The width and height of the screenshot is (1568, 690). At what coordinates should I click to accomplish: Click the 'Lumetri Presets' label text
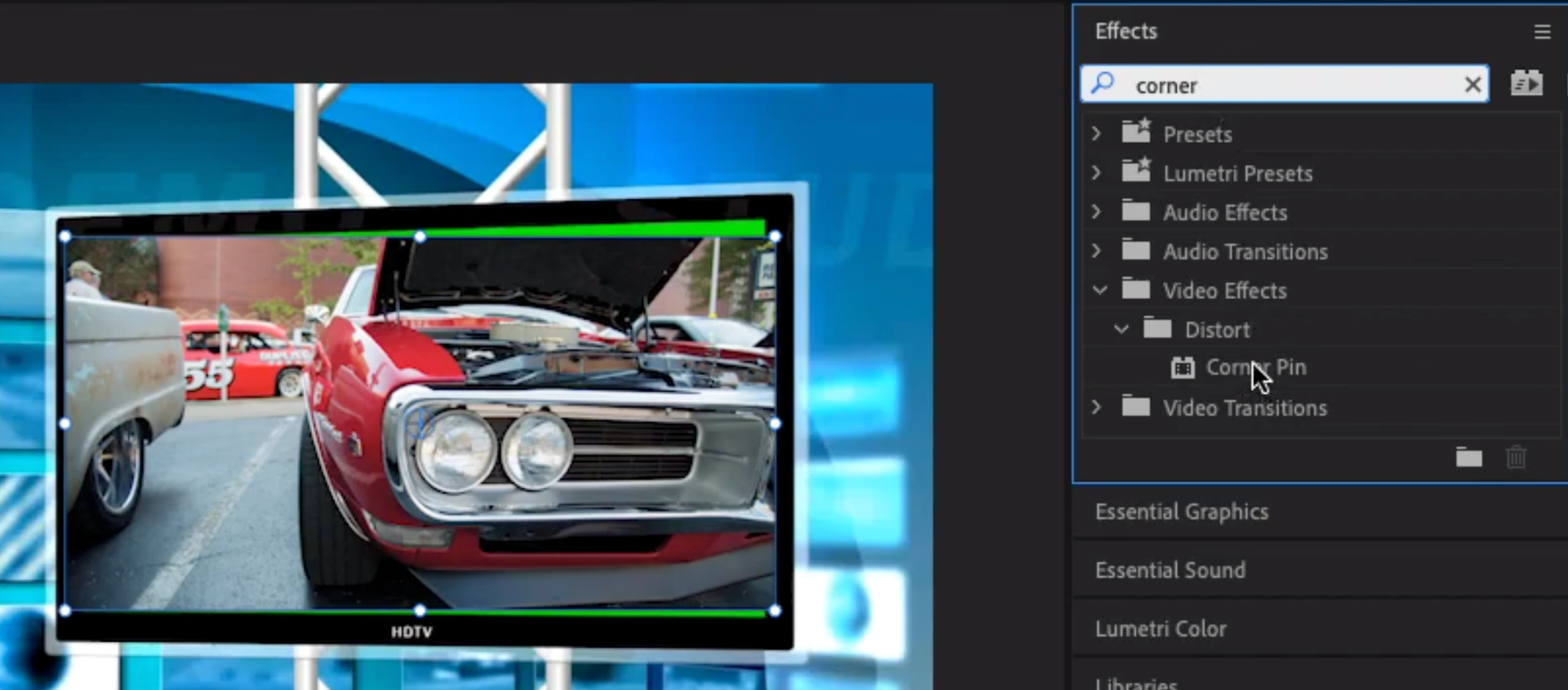pyautogui.click(x=1237, y=173)
